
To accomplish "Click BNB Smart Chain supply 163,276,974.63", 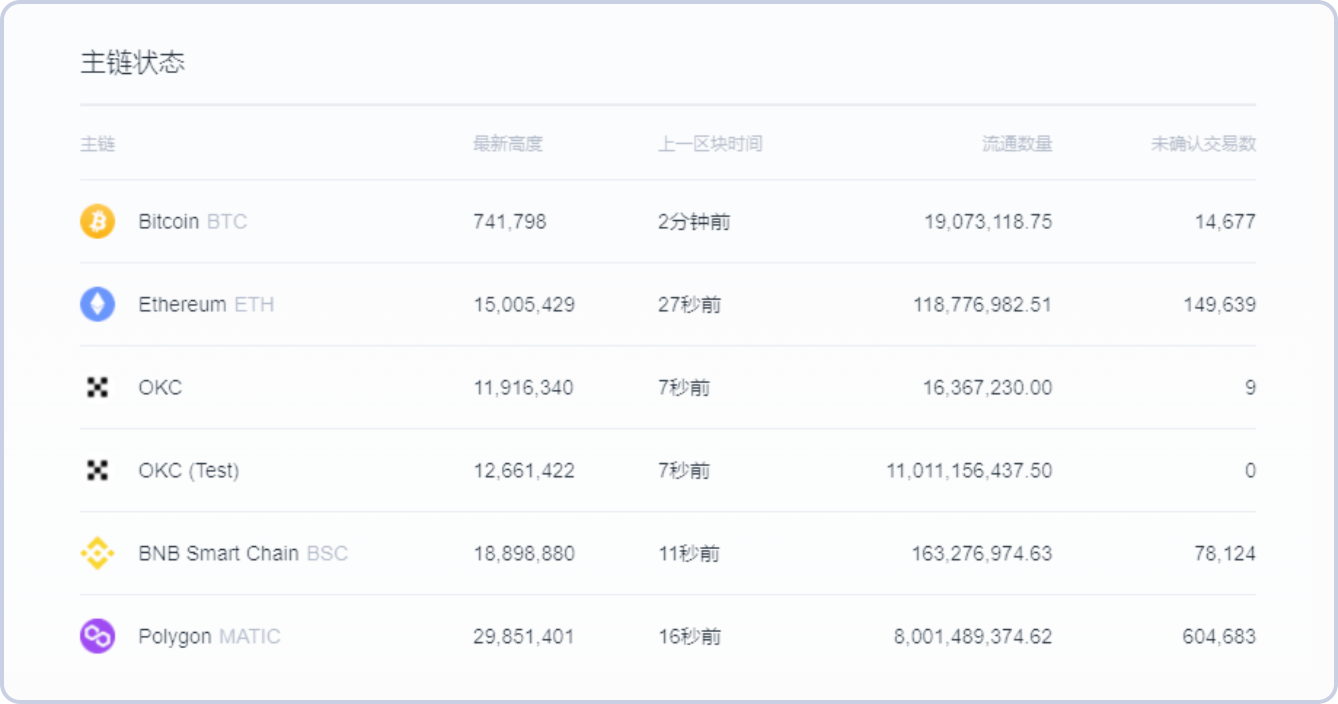I will pos(982,553).
